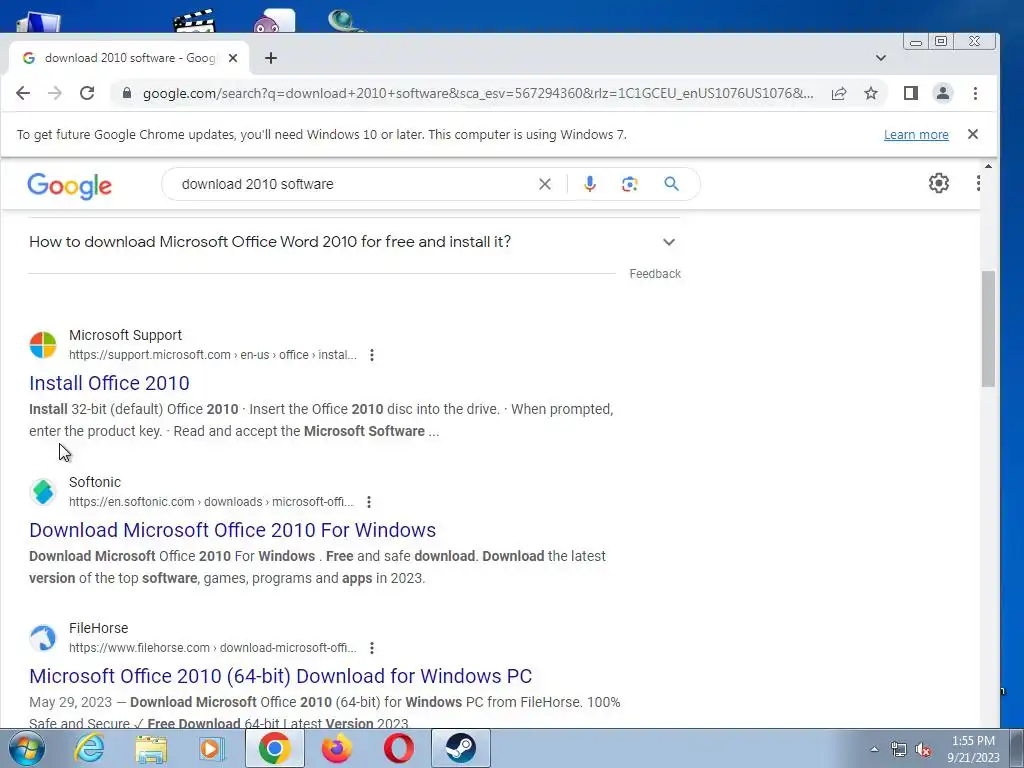Close the 'download 2010 software' tab
This screenshot has height=768, width=1024.
pyautogui.click(x=232, y=58)
